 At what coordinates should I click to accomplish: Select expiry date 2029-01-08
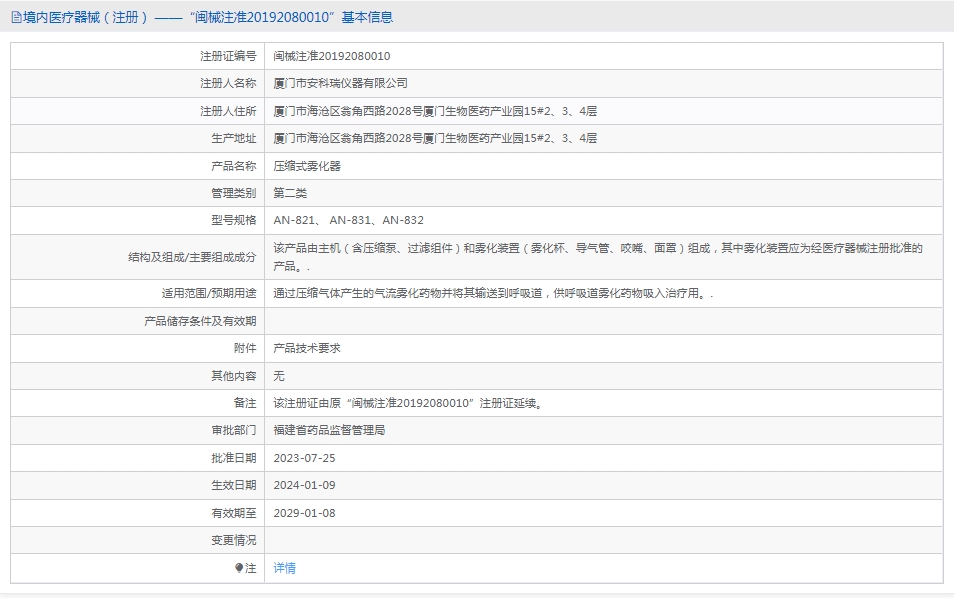click(x=304, y=513)
